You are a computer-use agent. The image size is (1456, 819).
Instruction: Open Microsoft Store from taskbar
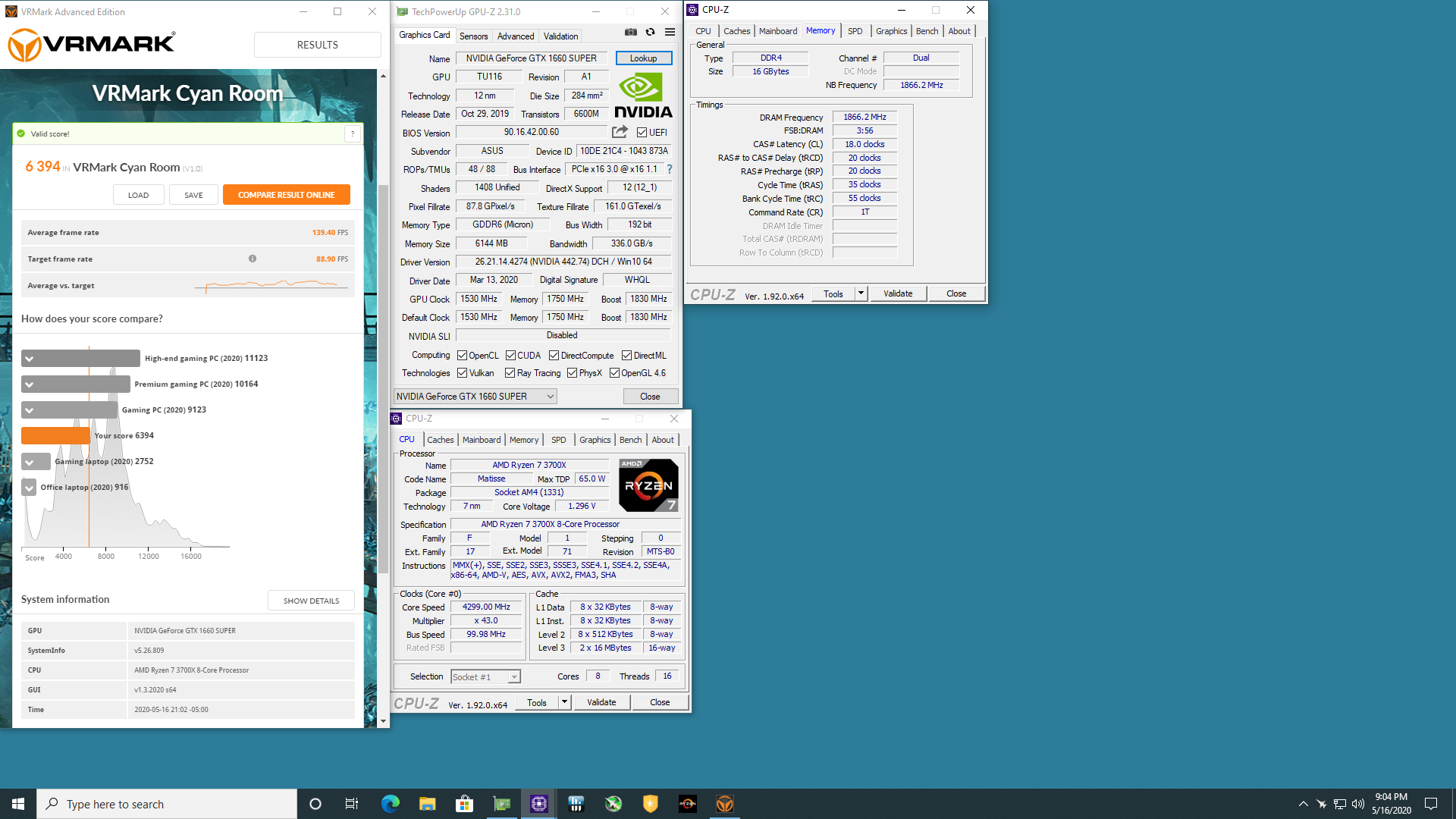pyautogui.click(x=464, y=804)
